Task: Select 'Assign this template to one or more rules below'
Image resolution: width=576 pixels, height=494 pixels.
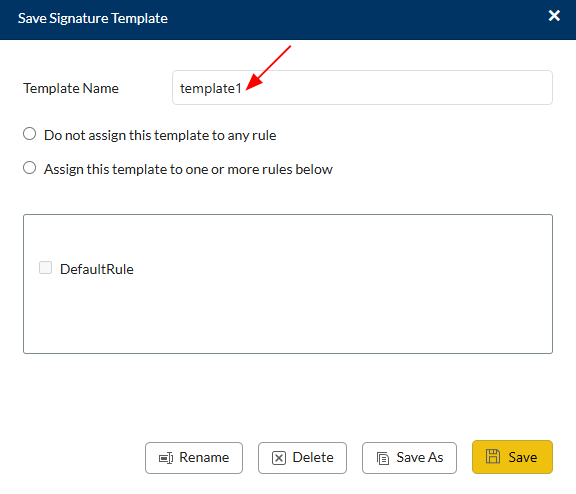Action: pyautogui.click(x=29, y=168)
